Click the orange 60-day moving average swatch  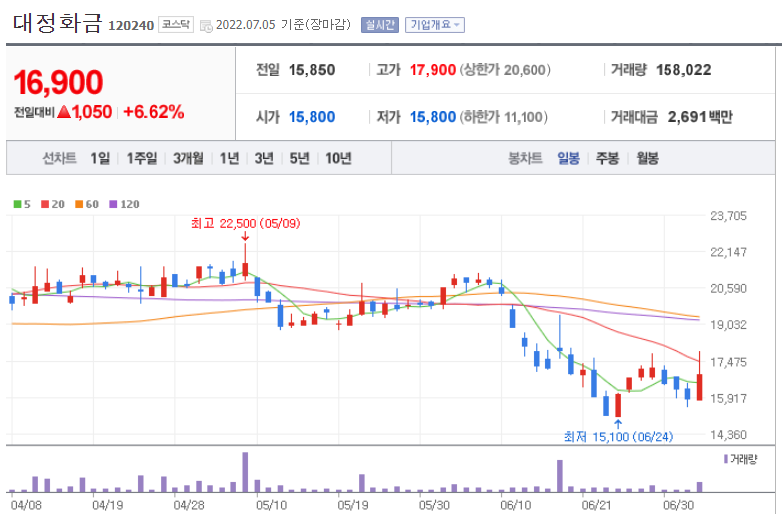(x=79, y=204)
